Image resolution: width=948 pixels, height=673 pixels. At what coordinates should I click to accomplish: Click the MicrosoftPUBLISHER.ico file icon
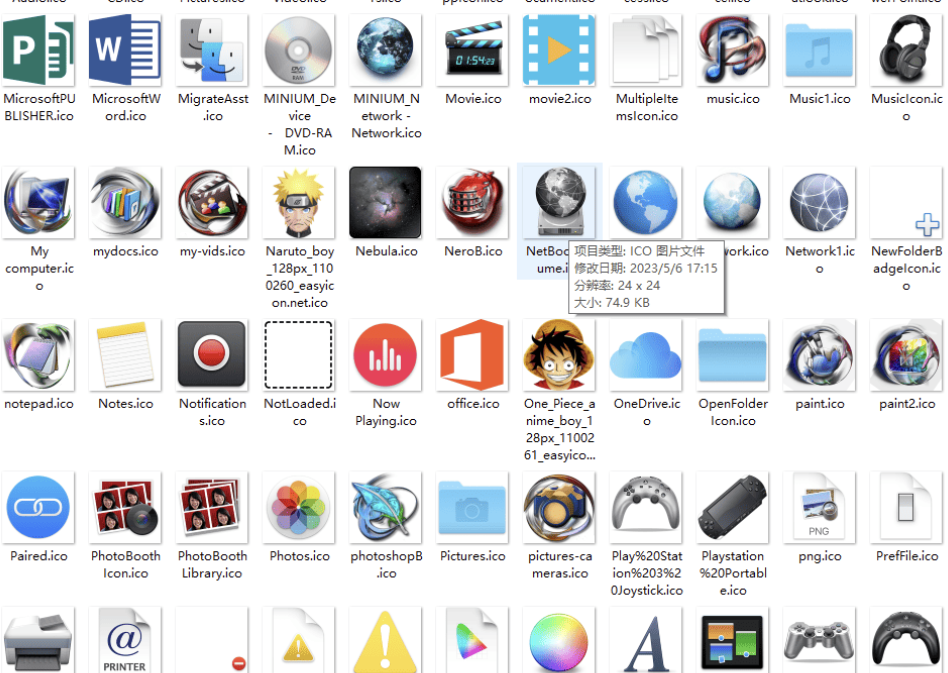point(39,50)
